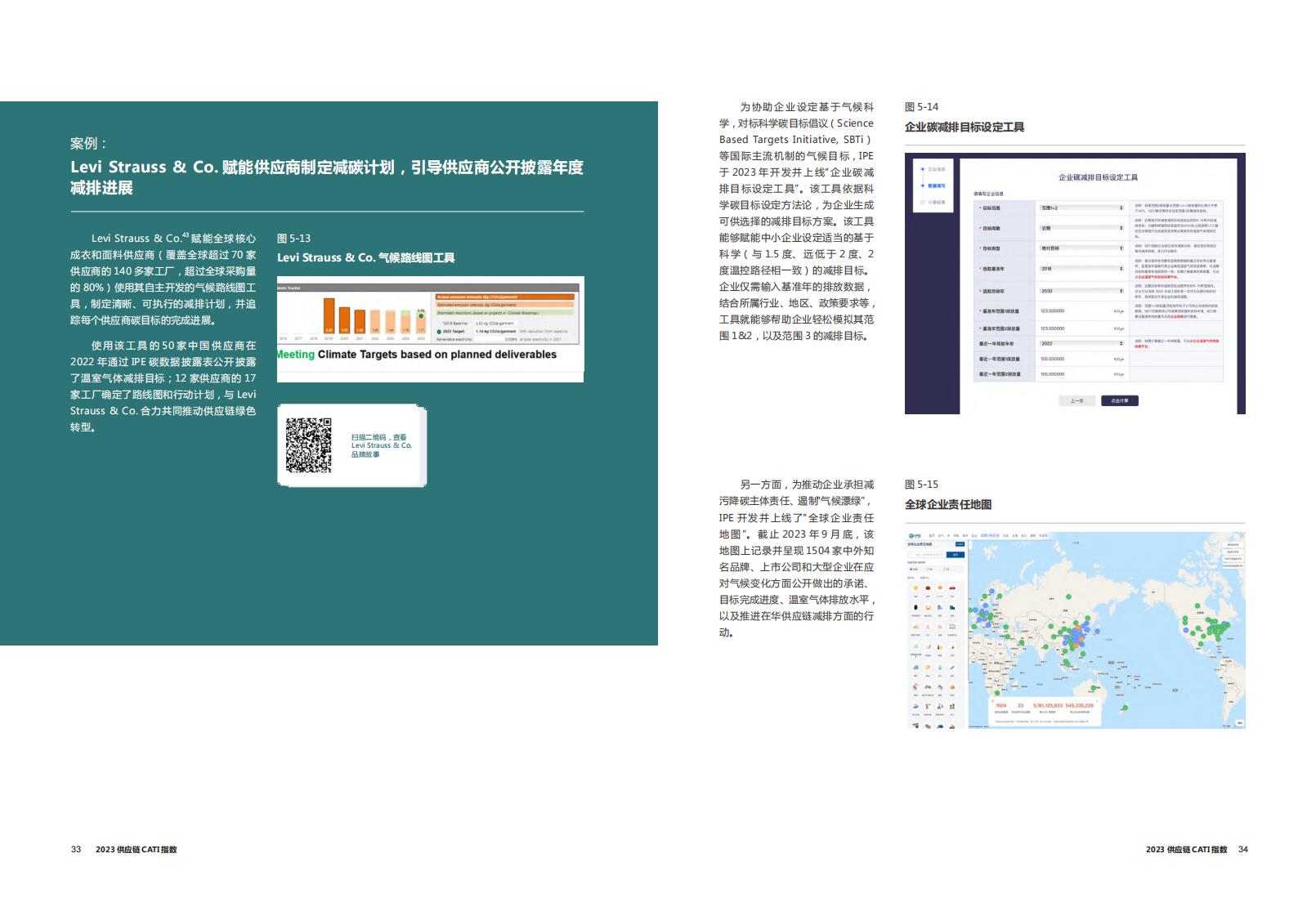Click the highlighted blue nav tab in map header
Screen dimensions: 1316x898
click(990, 535)
